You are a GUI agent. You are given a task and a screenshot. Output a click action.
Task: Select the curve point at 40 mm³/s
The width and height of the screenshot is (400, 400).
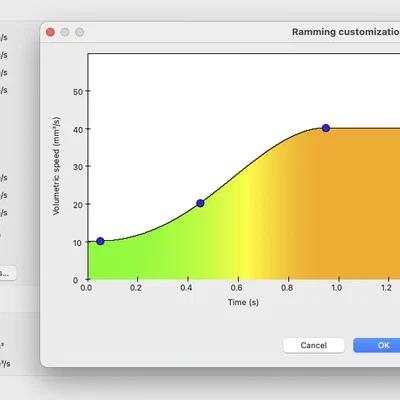(326, 128)
